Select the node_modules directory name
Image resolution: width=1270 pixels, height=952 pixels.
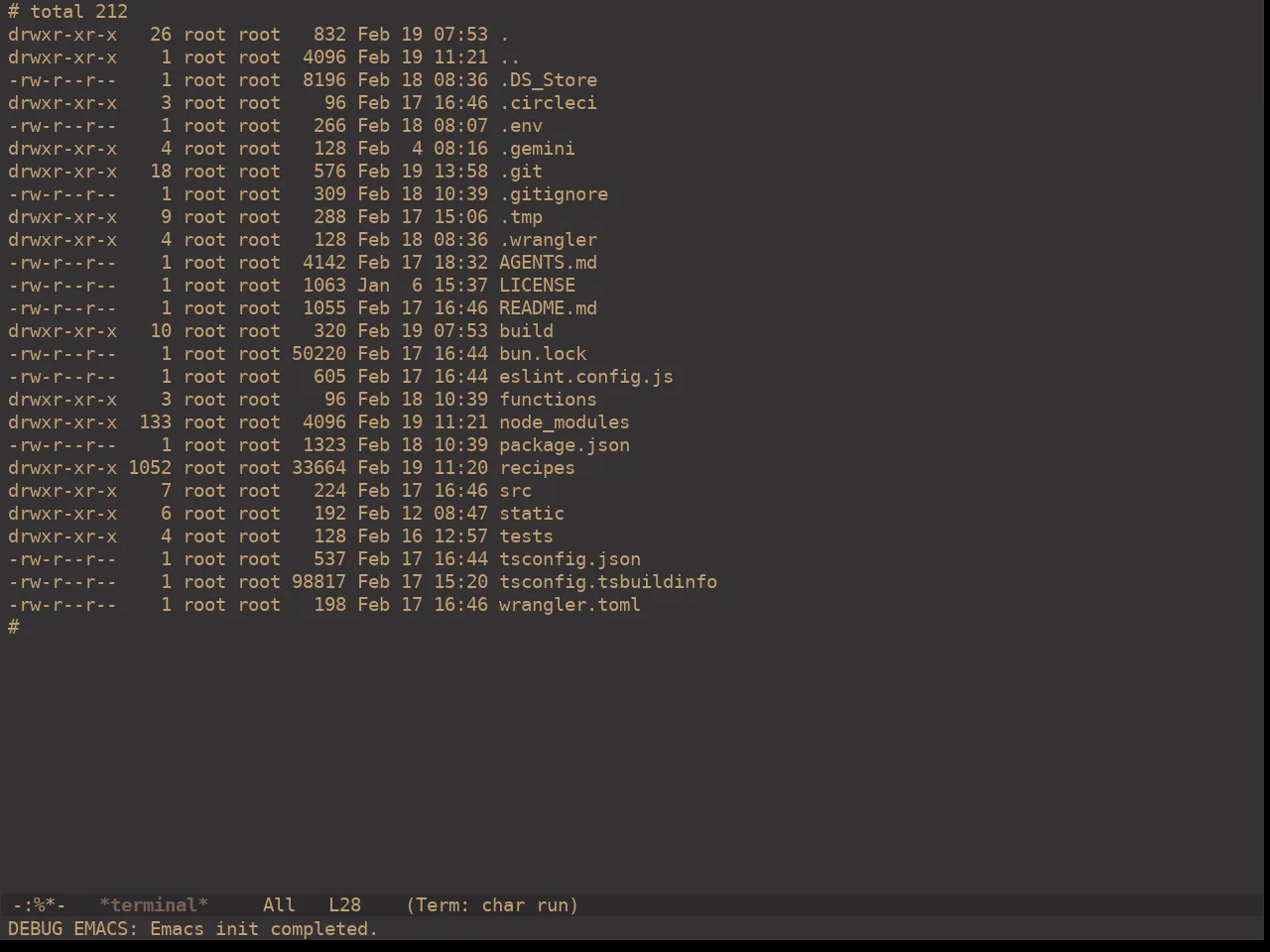click(565, 422)
